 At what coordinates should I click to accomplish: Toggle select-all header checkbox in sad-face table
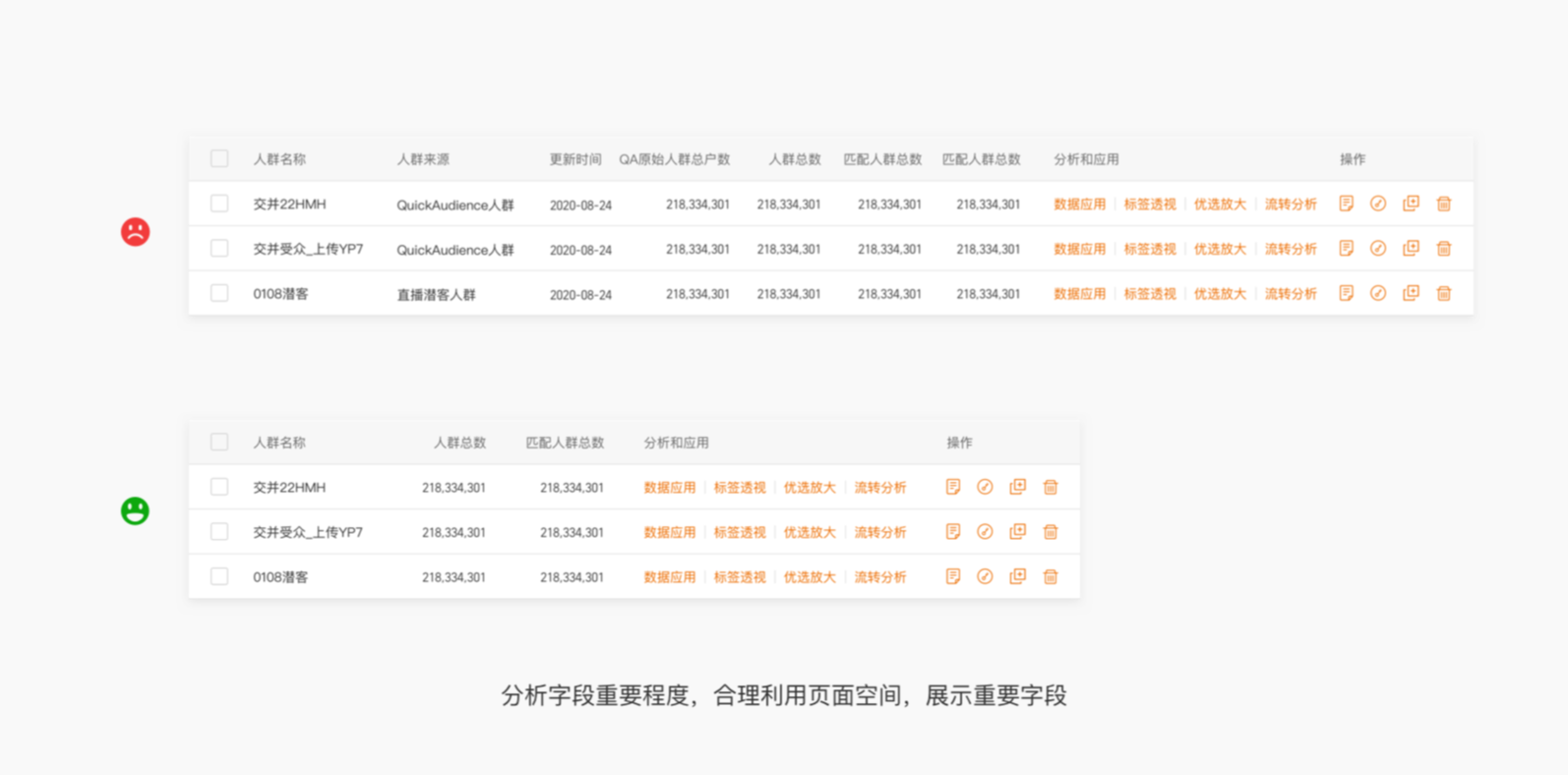[x=219, y=158]
